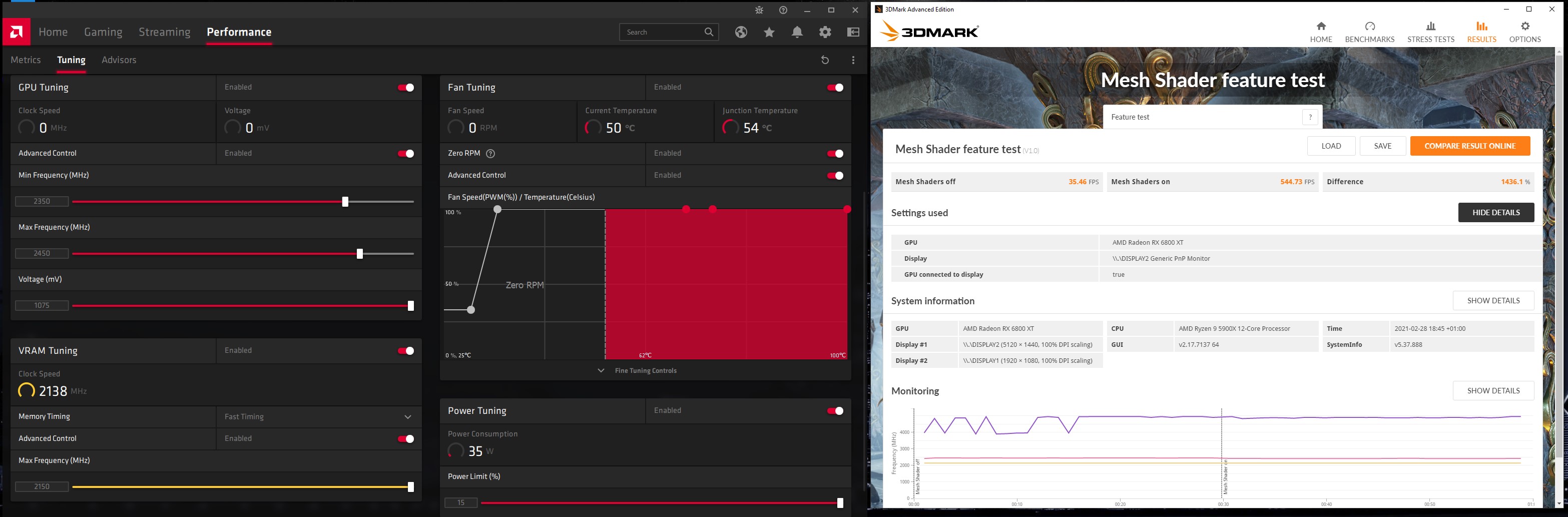Click the VRAM Max Frequency slider handle
1568x517 pixels.
411,486
